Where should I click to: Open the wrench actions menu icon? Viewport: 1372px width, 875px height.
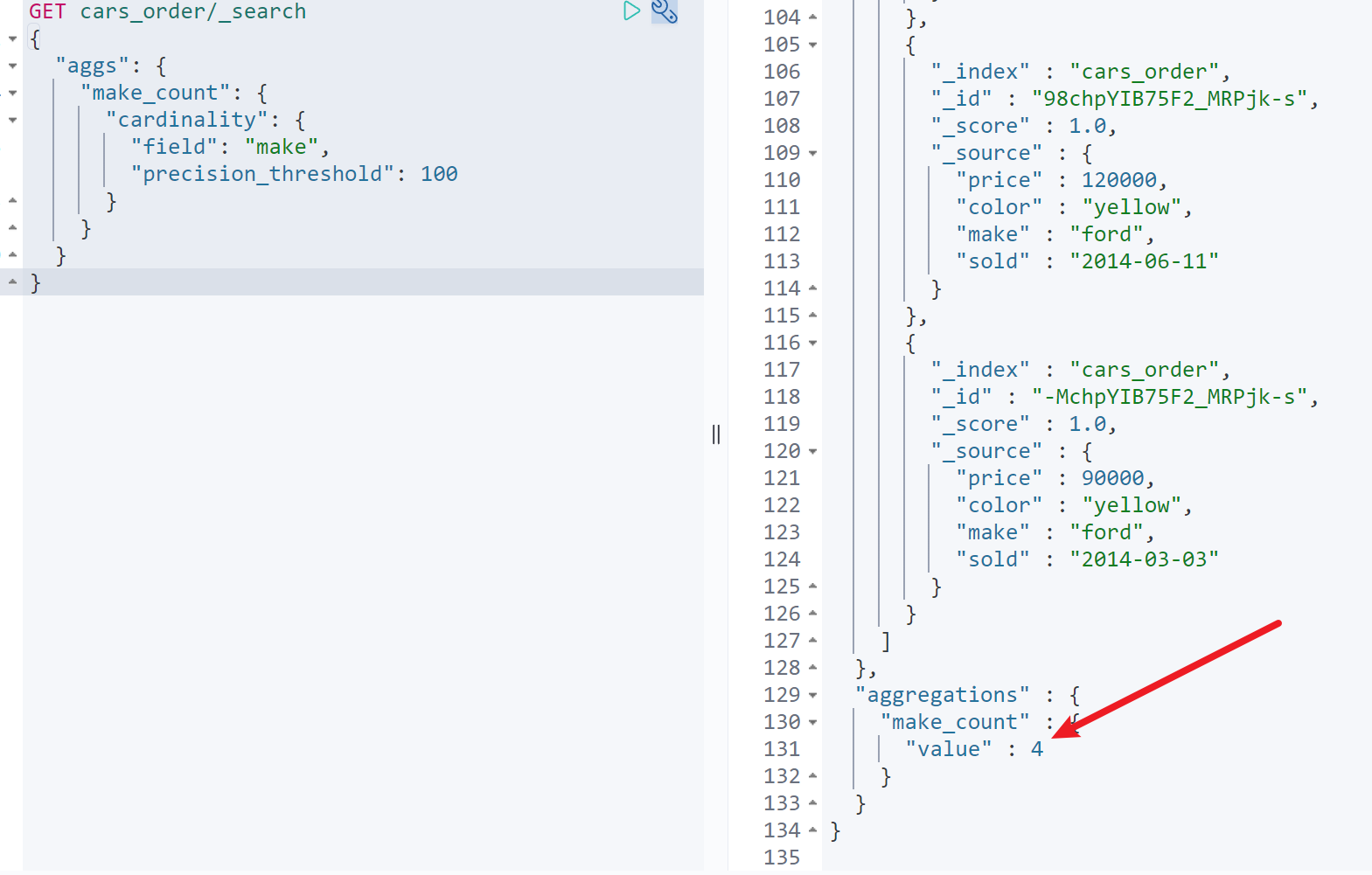(665, 11)
